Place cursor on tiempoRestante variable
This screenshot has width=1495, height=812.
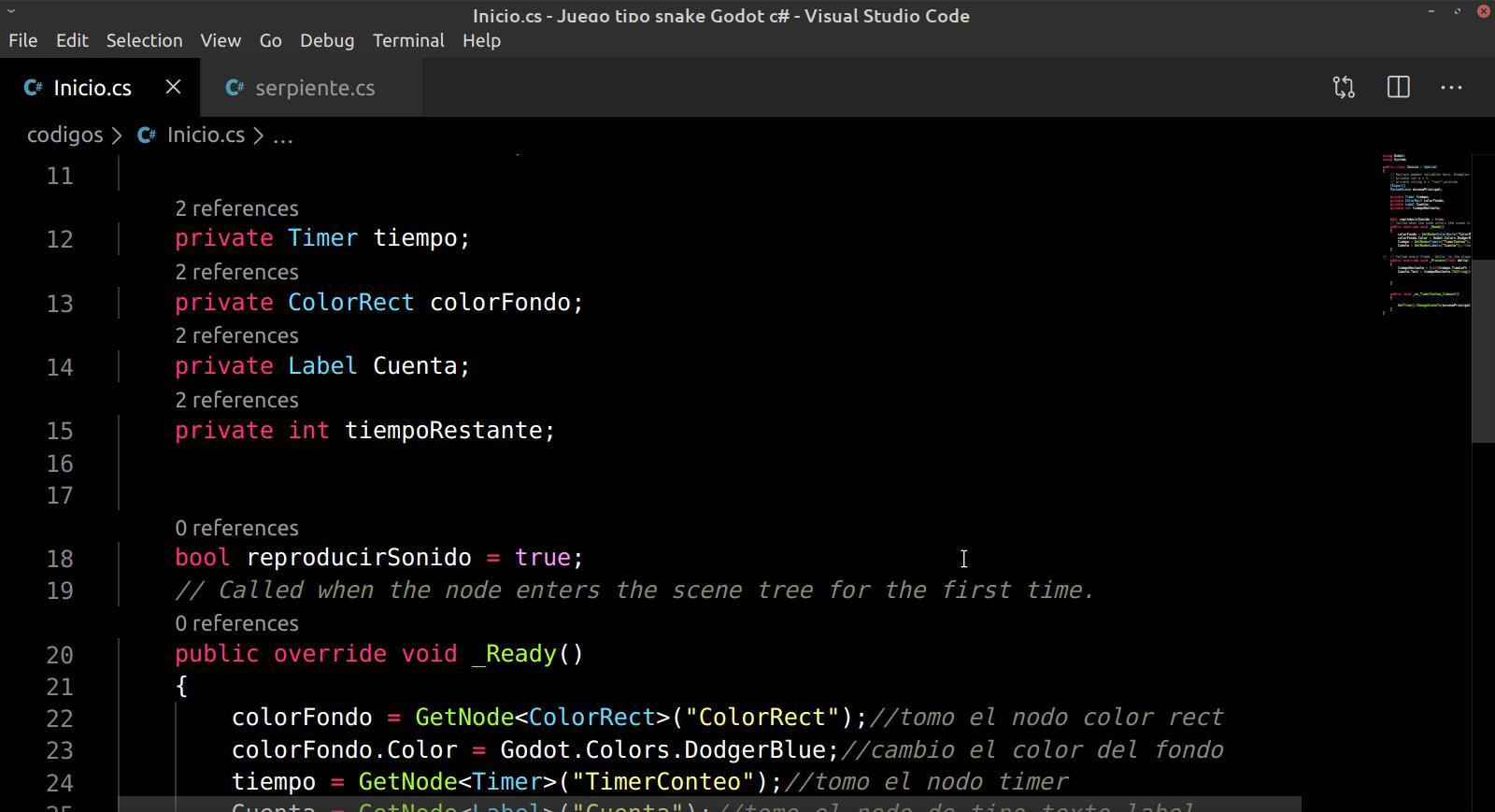pyautogui.click(x=444, y=431)
